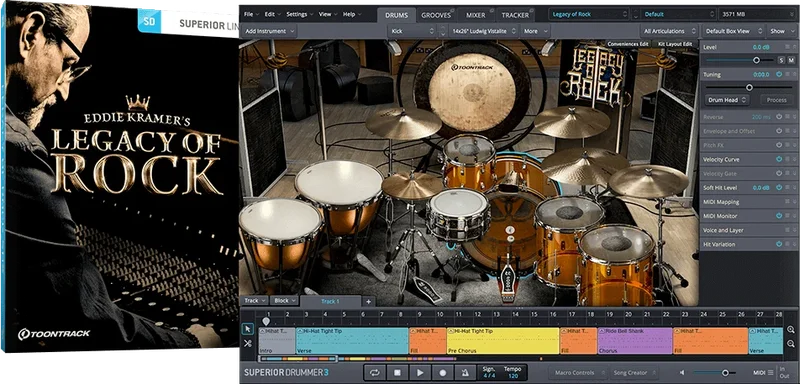
Task: Open the Track dropdown menu
Action: [255, 301]
